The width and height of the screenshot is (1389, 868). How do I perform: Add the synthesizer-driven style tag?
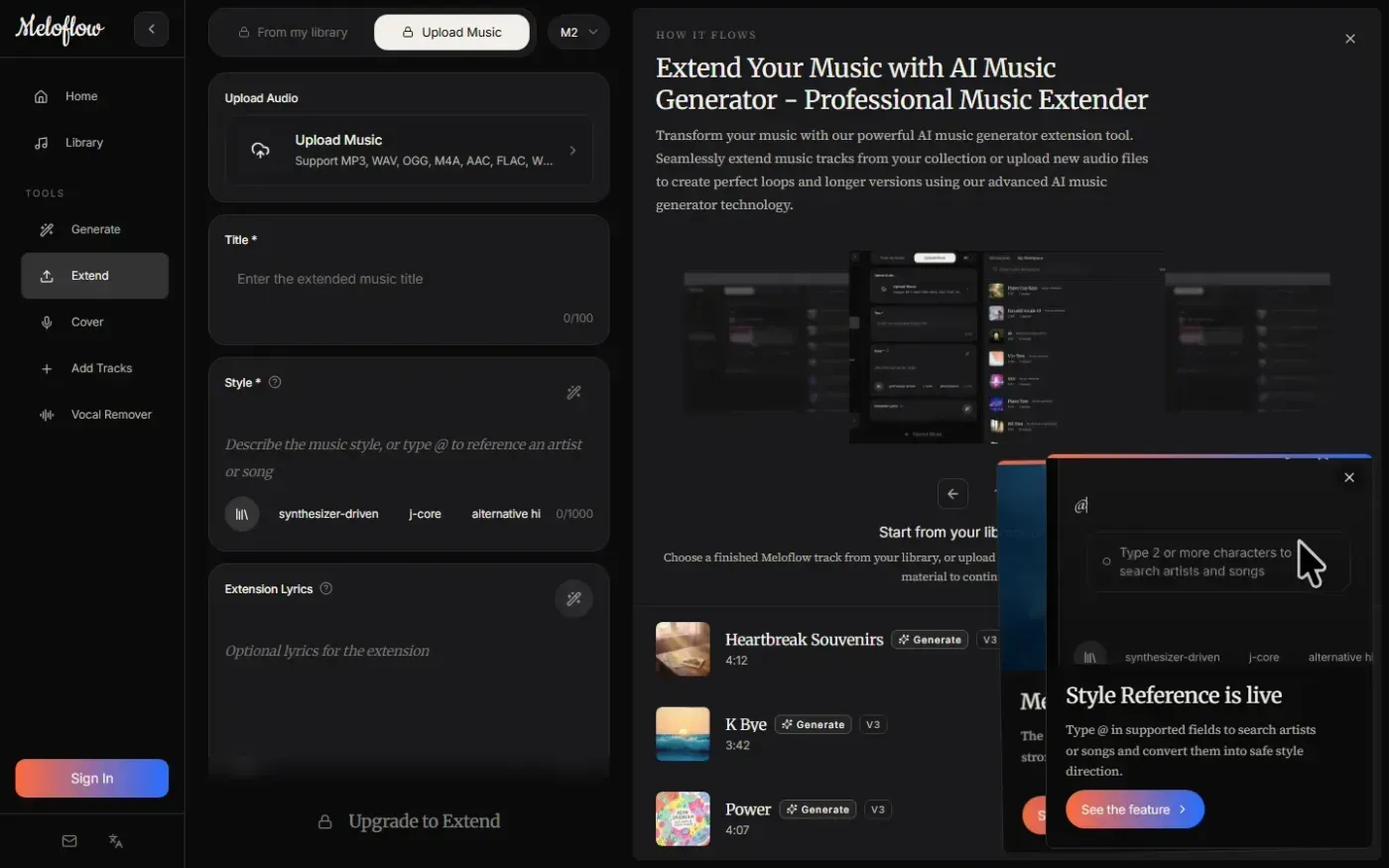(328, 514)
